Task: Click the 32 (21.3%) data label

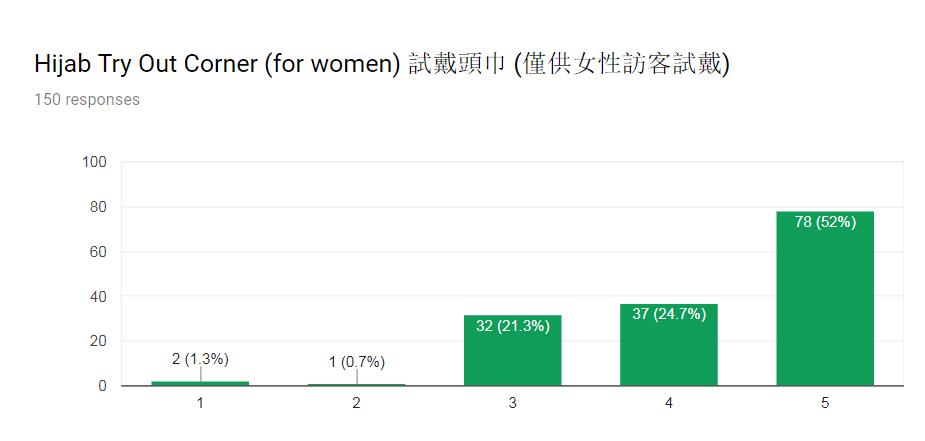Action: point(513,325)
